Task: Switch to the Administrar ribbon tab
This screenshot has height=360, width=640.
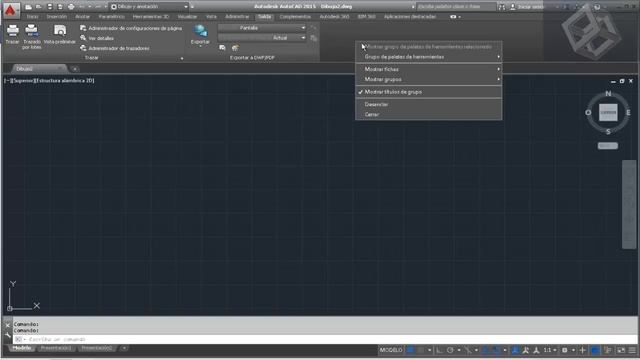Action: 237,17
